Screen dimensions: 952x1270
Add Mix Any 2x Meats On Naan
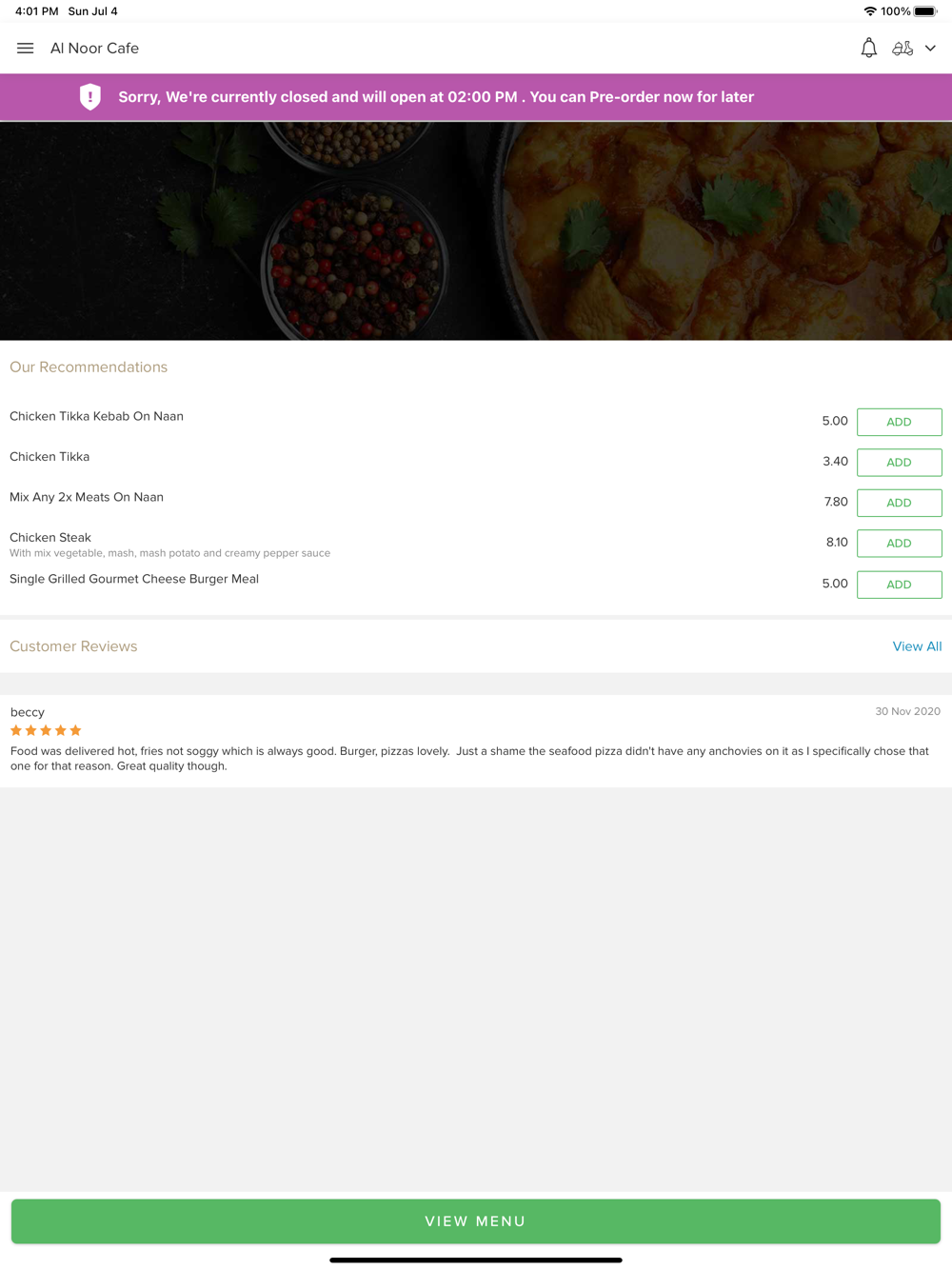(x=899, y=503)
